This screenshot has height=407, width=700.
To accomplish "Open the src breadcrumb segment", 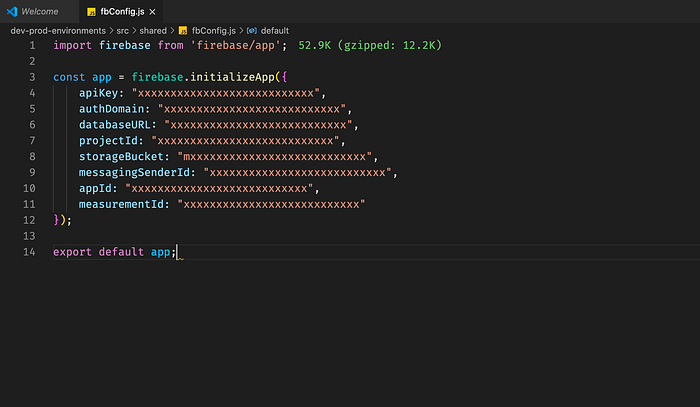I will 122,31.
